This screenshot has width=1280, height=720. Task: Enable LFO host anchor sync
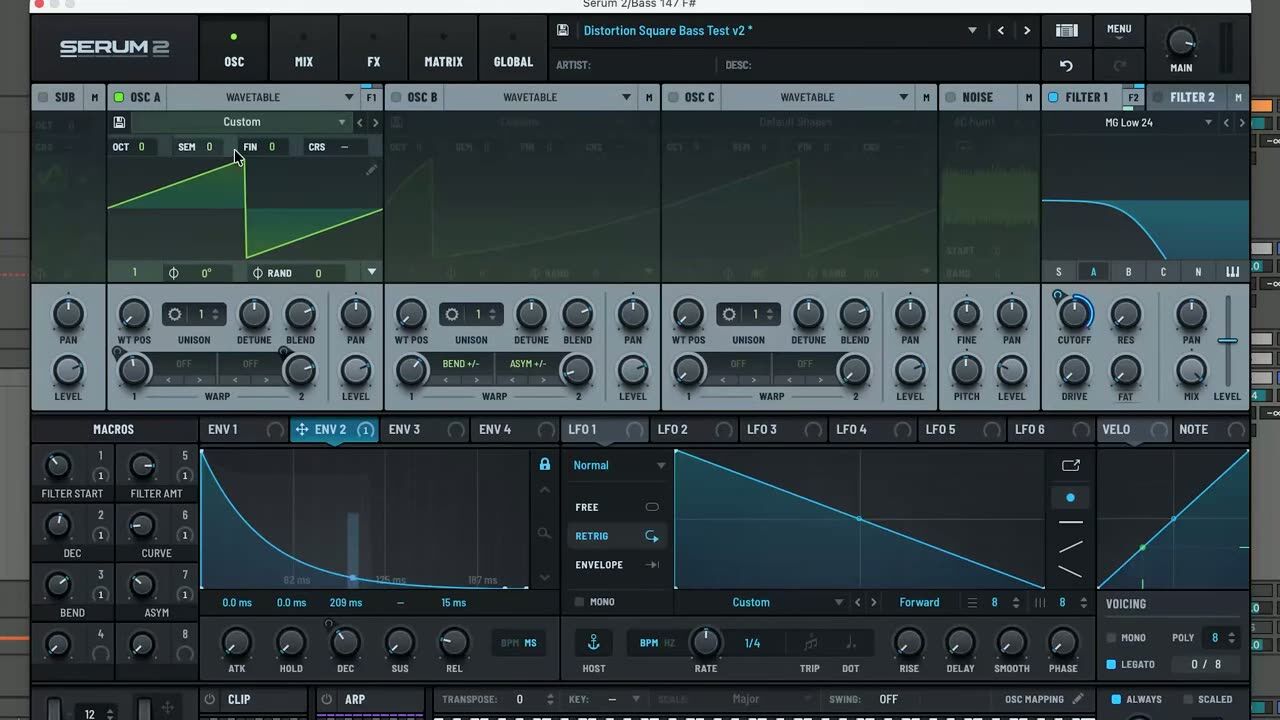pyautogui.click(x=593, y=642)
